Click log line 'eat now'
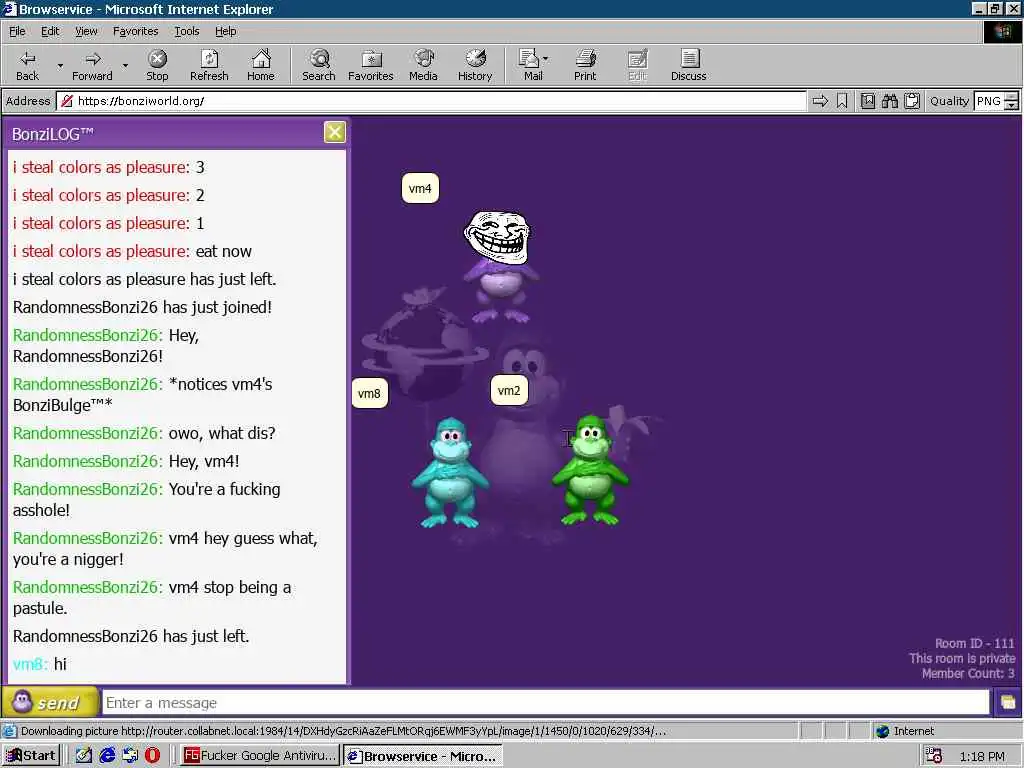Image resolution: width=1024 pixels, height=768 pixels. click(x=132, y=251)
